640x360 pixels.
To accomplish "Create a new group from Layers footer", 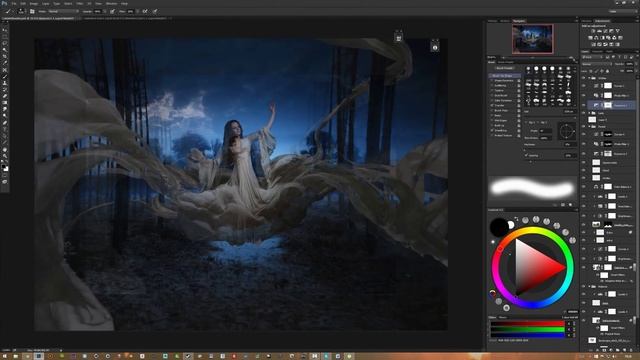I will click(x=618, y=350).
